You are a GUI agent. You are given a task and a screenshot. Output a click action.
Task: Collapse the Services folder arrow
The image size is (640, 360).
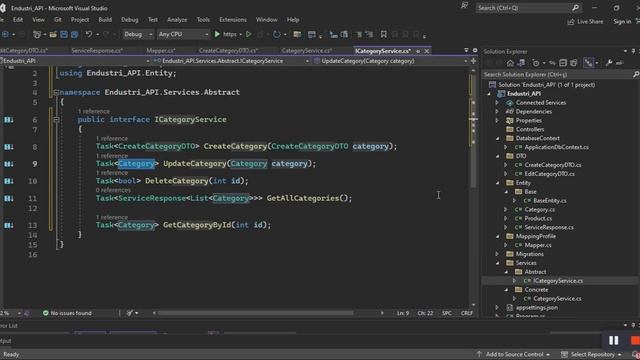498,263
